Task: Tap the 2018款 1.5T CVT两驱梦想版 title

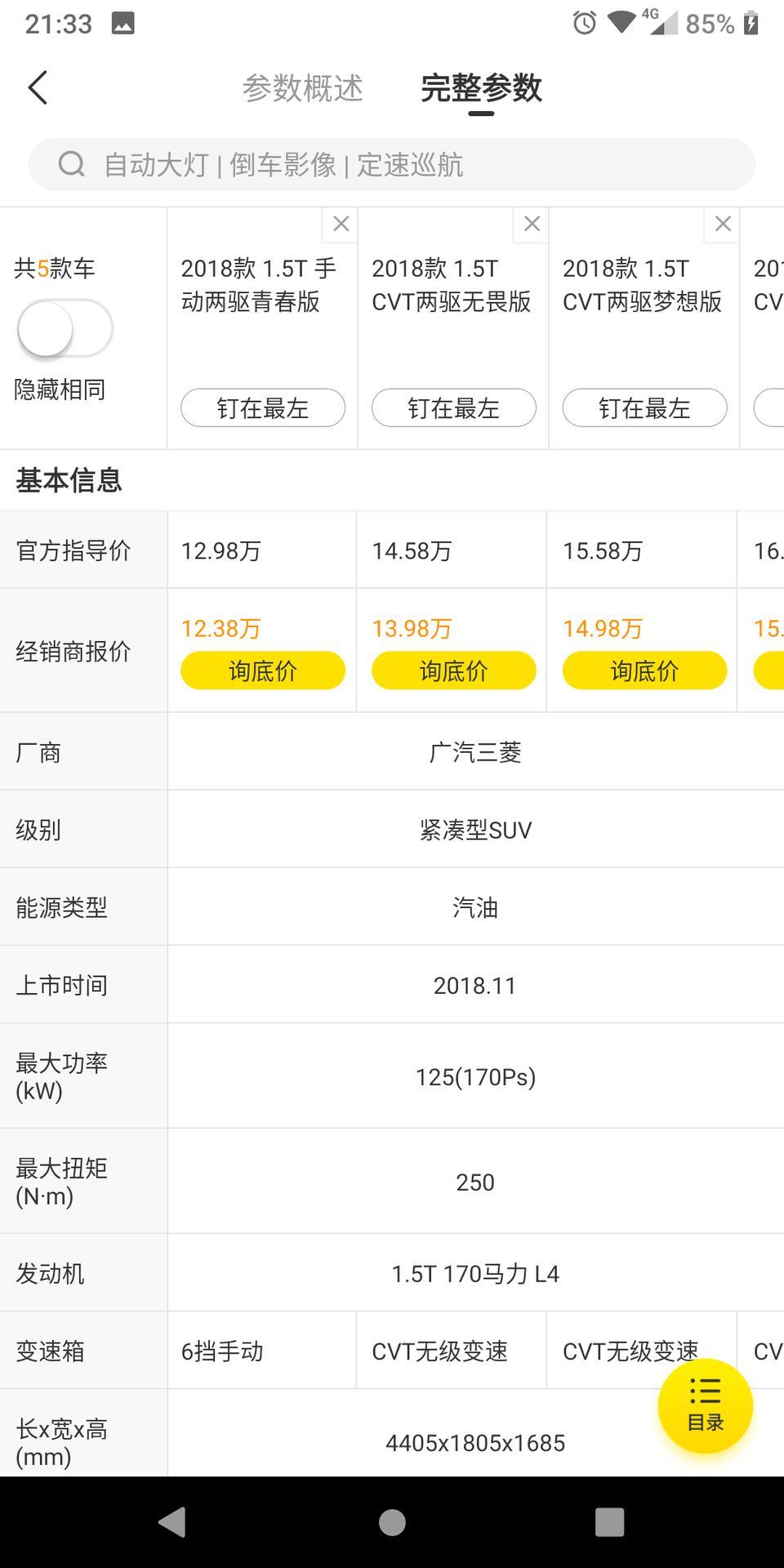Action: [643, 285]
